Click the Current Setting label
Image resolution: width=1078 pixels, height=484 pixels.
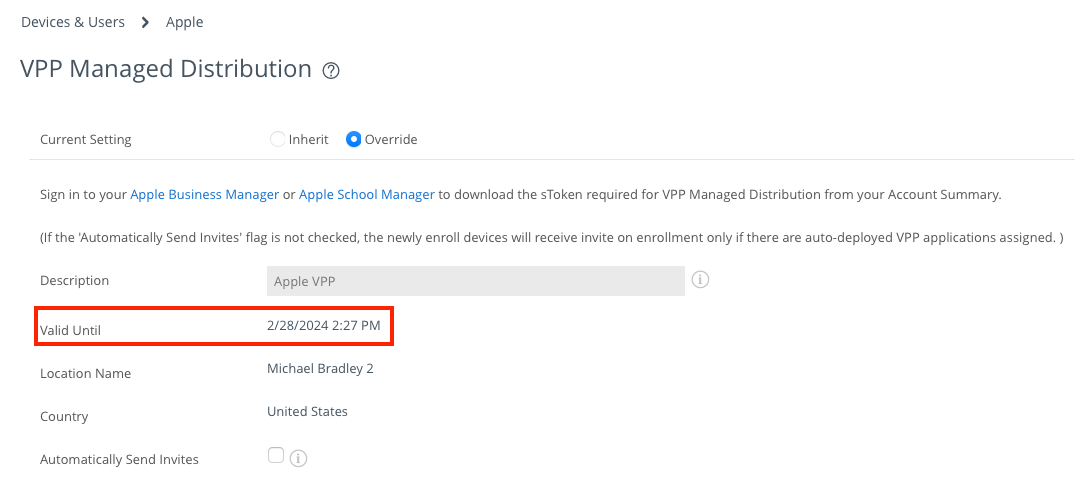85,140
